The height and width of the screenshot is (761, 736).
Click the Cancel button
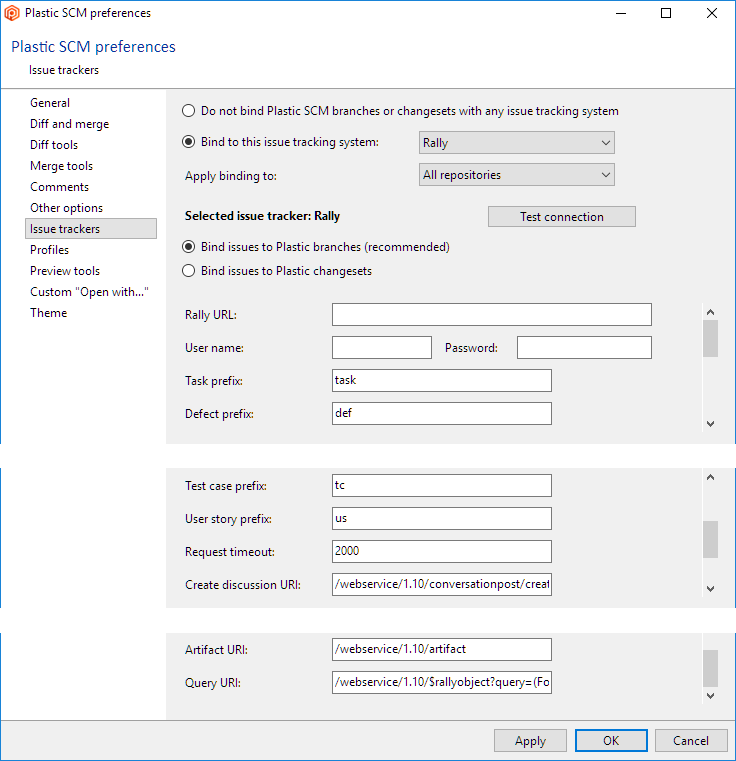tap(691, 741)
